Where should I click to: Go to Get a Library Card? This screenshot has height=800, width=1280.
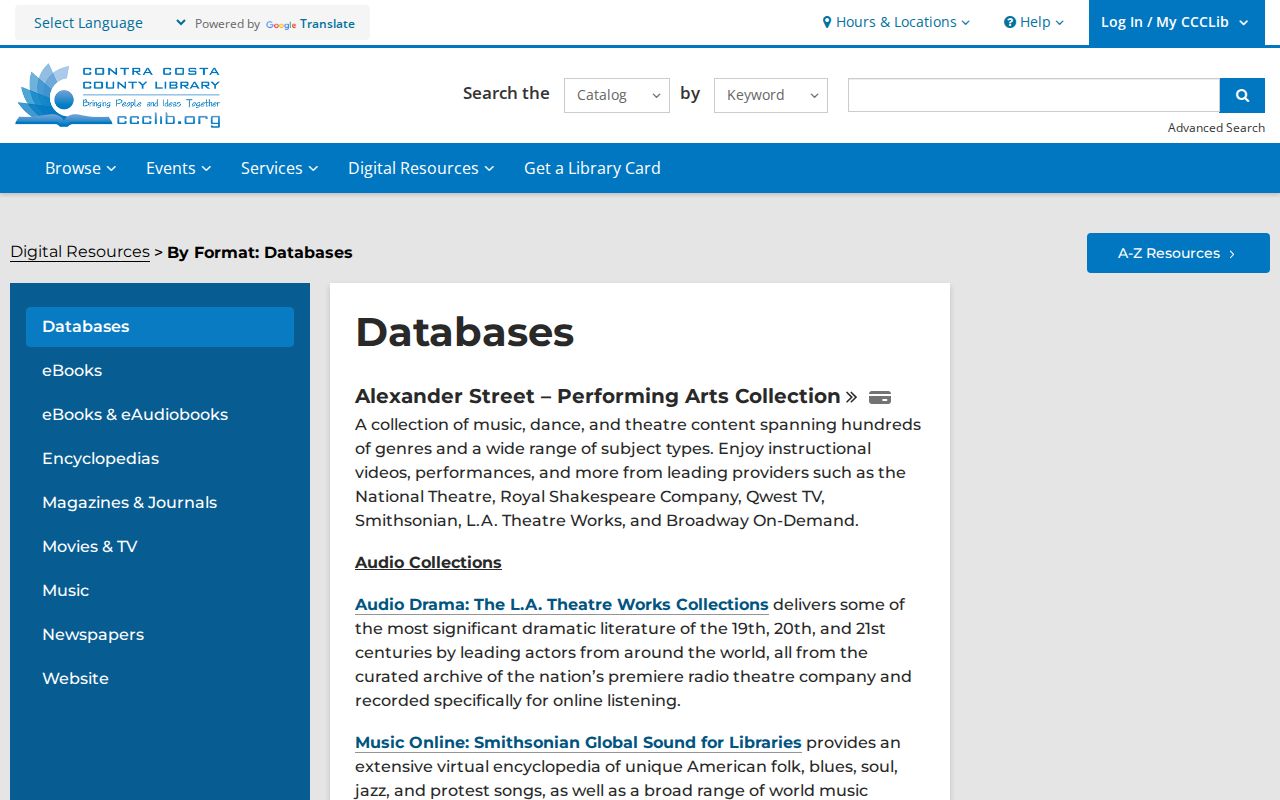(592, 168)
